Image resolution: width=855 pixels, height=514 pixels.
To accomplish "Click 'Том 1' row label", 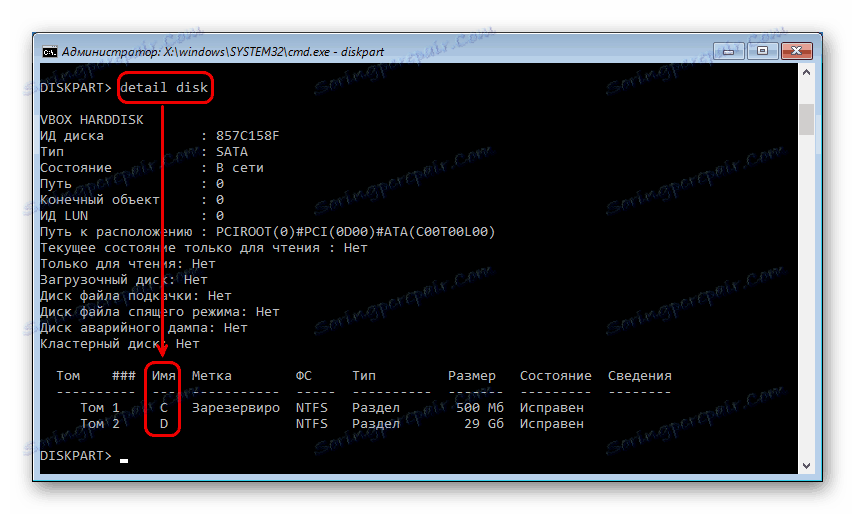I will [x=100, y=408].
